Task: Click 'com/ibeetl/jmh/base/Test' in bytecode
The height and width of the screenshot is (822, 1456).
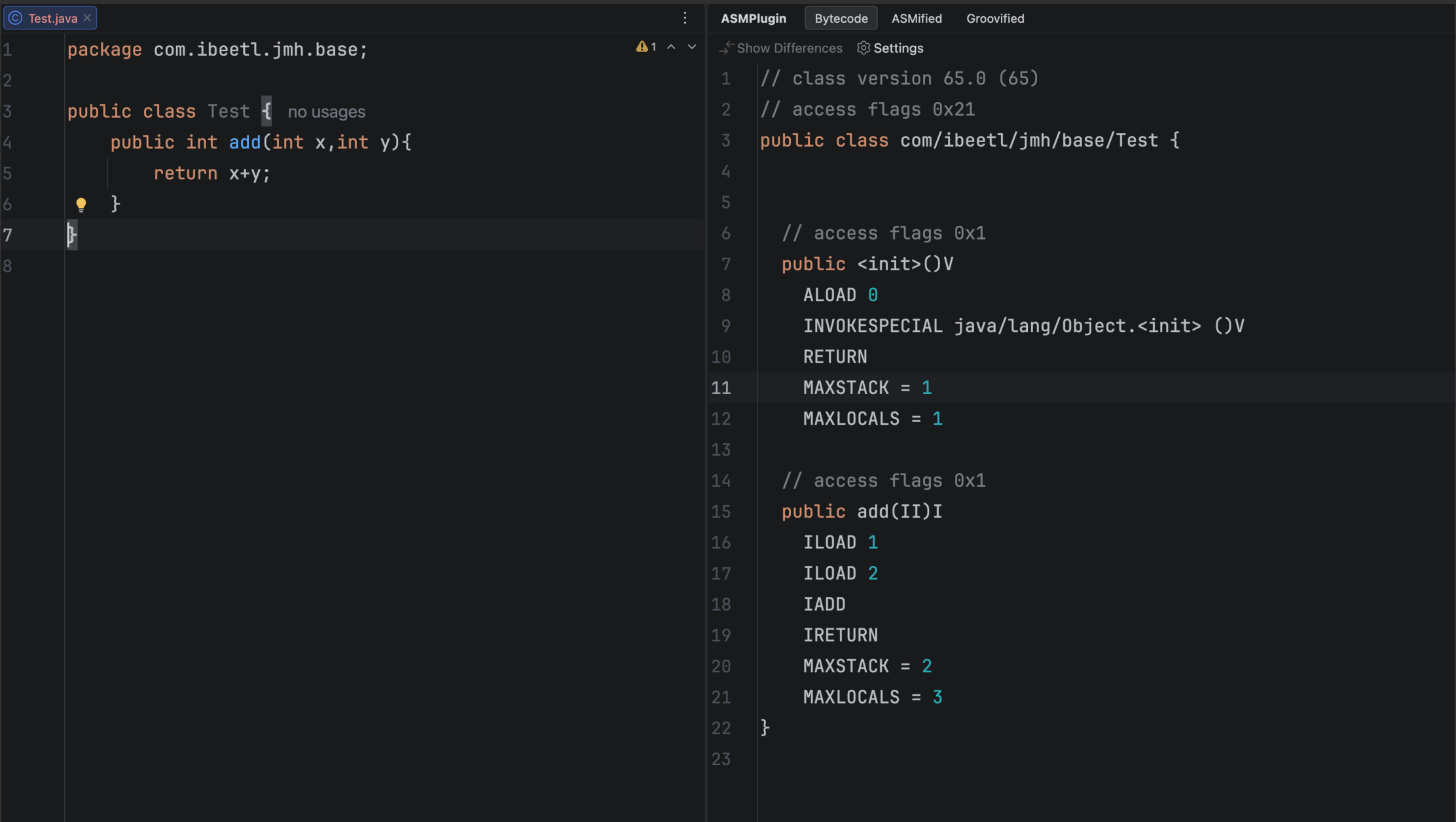Action: click(x=1029, y=140)
